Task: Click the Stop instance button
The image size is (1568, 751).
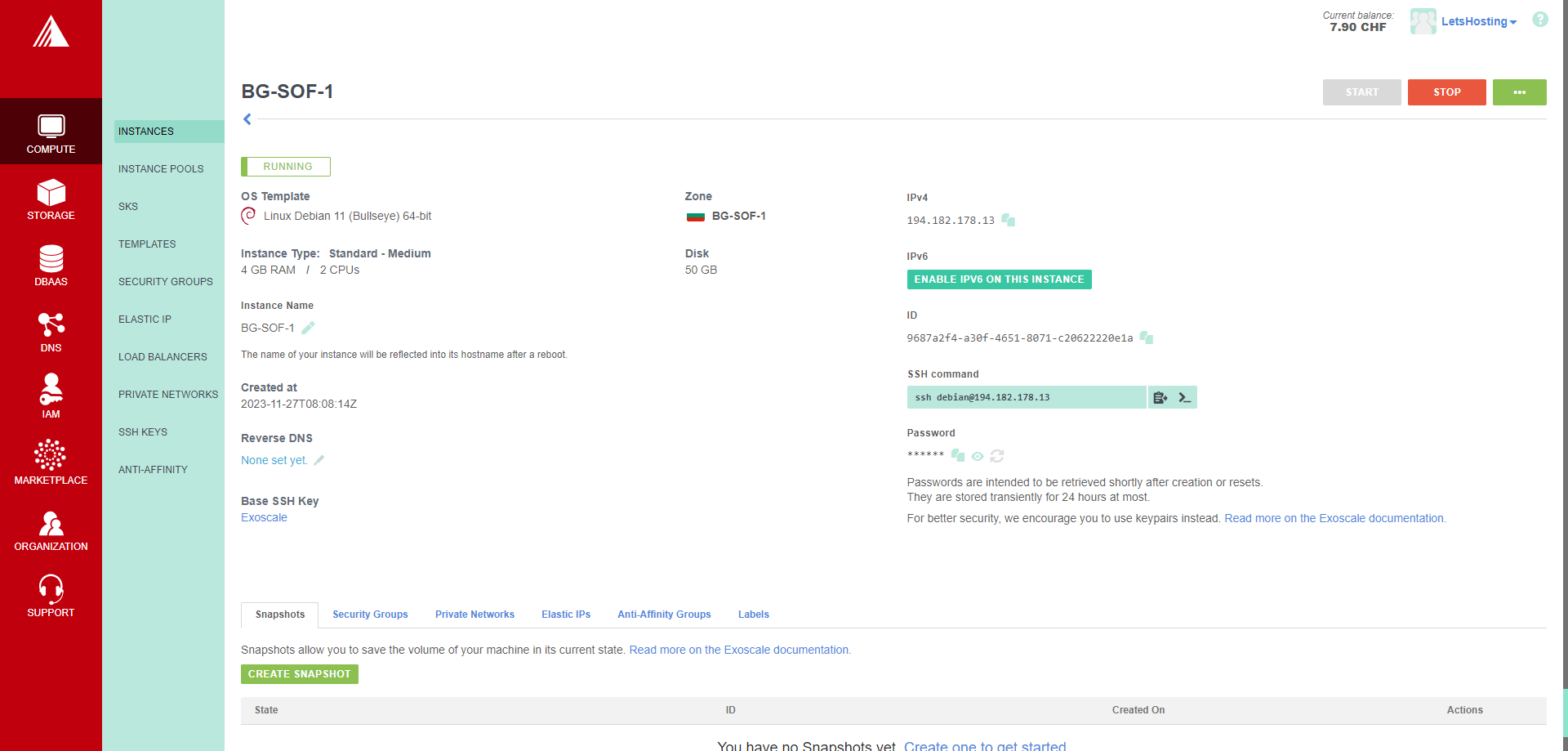Action: (x=1446, y=92)
